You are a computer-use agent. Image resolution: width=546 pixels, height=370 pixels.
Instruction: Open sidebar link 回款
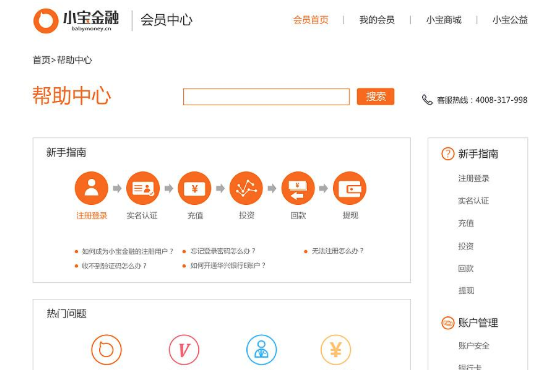466,269
